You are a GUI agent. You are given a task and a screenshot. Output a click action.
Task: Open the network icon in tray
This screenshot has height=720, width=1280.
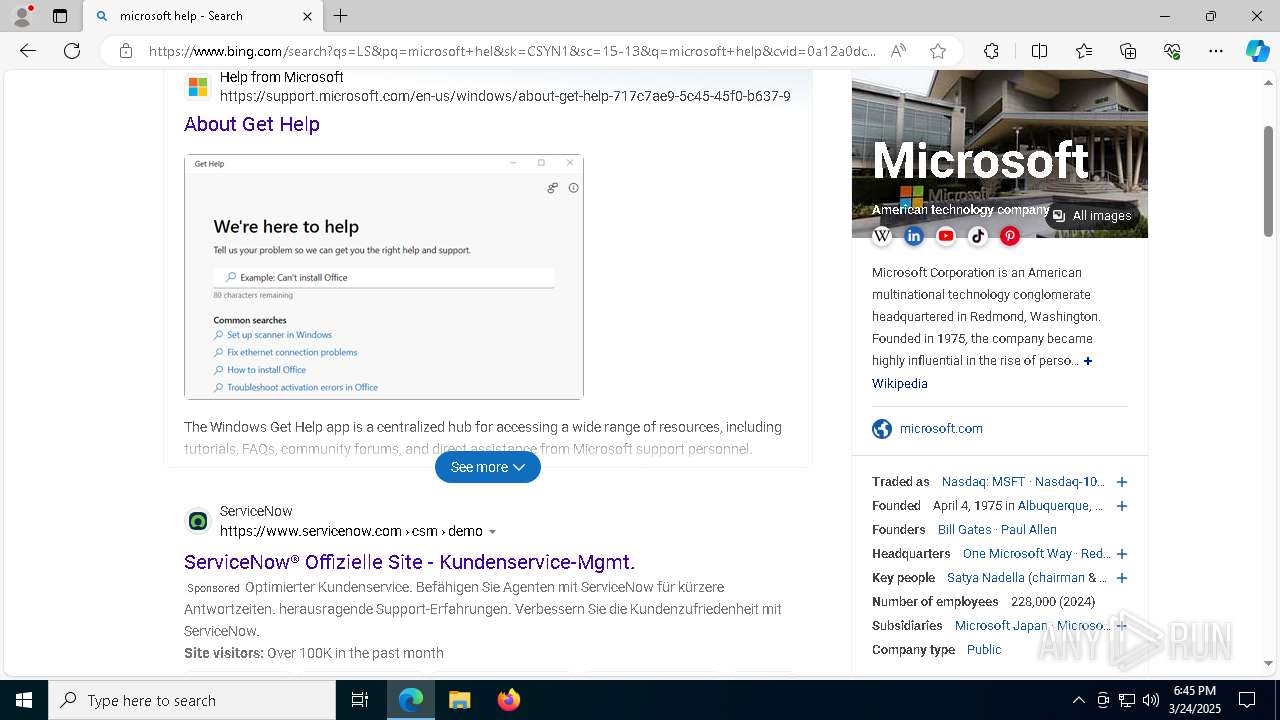point(1126,700)
